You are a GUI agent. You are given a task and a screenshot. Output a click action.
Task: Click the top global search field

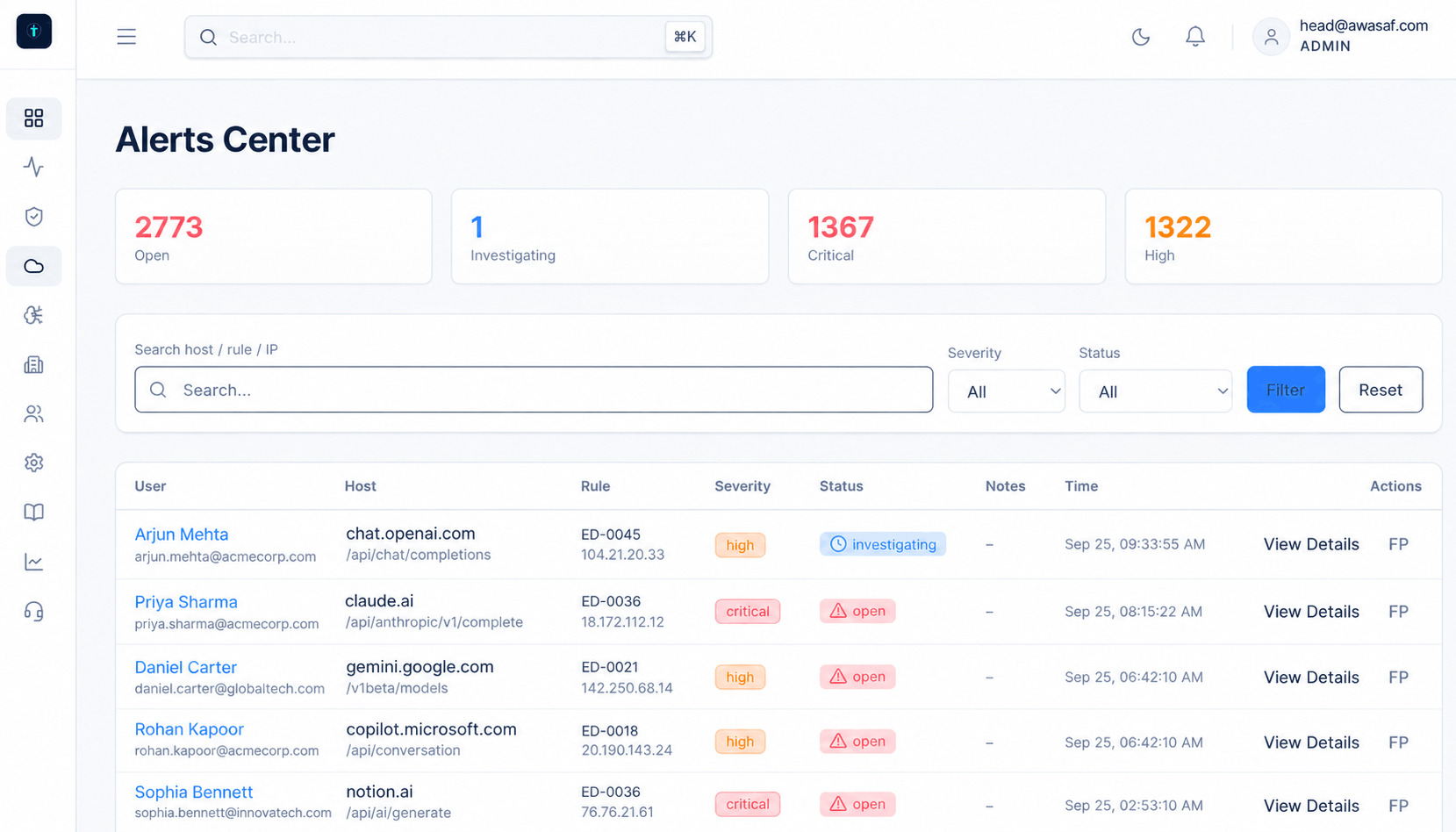(448, 37)
